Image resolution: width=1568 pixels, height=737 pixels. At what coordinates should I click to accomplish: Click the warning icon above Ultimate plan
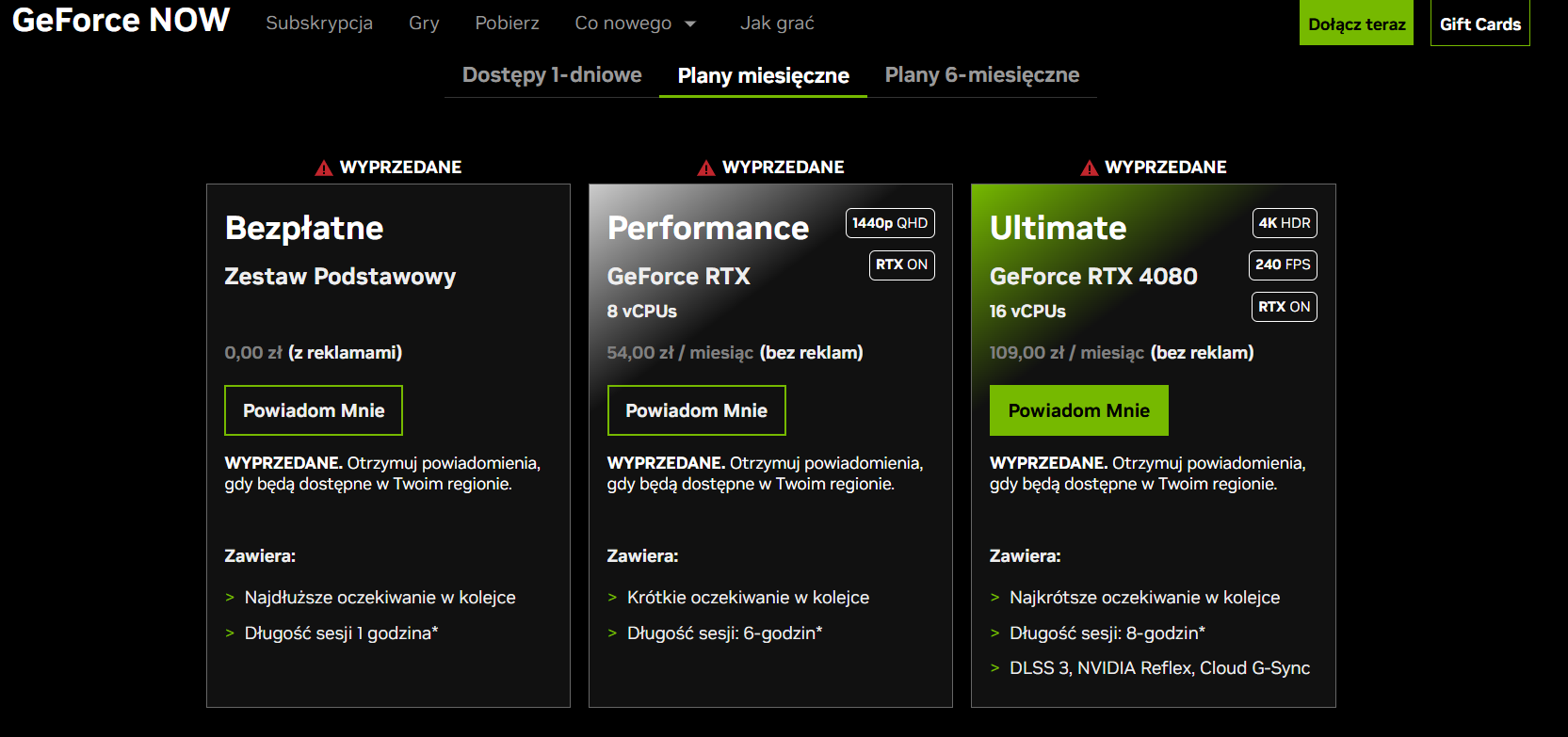tap(1090, 168)
